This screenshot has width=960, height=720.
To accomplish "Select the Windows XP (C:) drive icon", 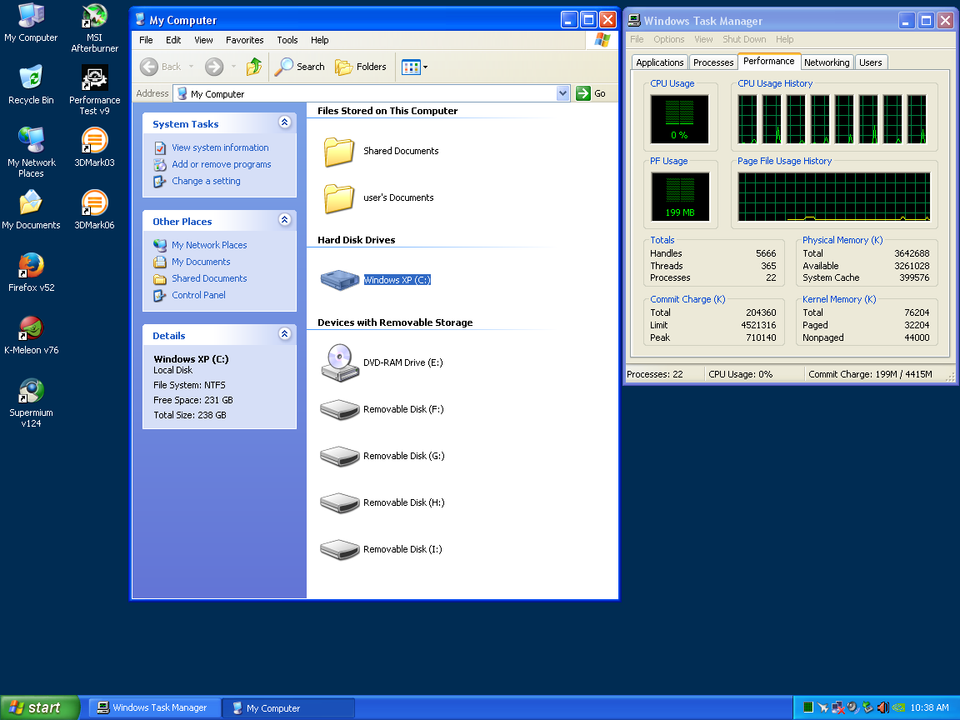I will [x=339, y=280].
